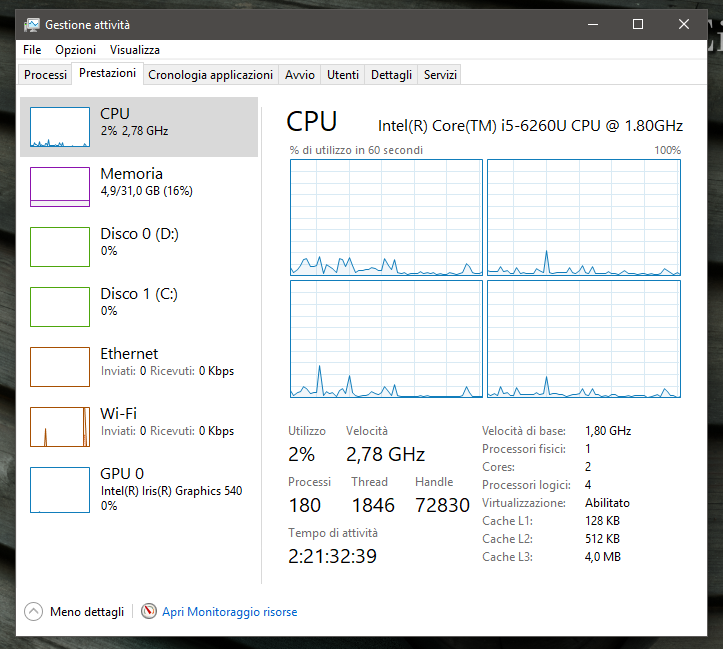This screenshot has height=649, width=723.
Task: Open the File menu
Action: tap(32, 50)
